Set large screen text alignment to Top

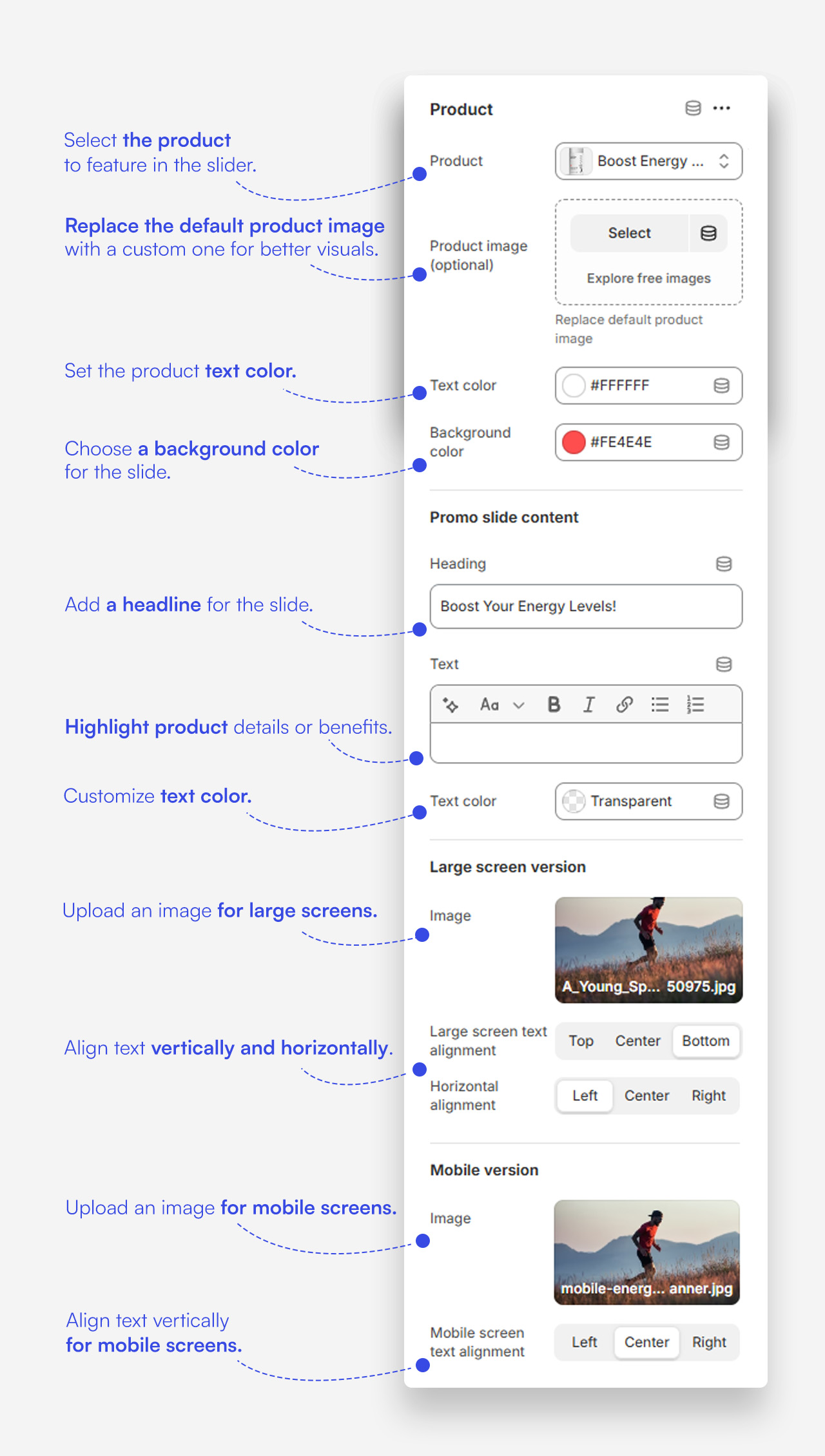coord(581,1041)
